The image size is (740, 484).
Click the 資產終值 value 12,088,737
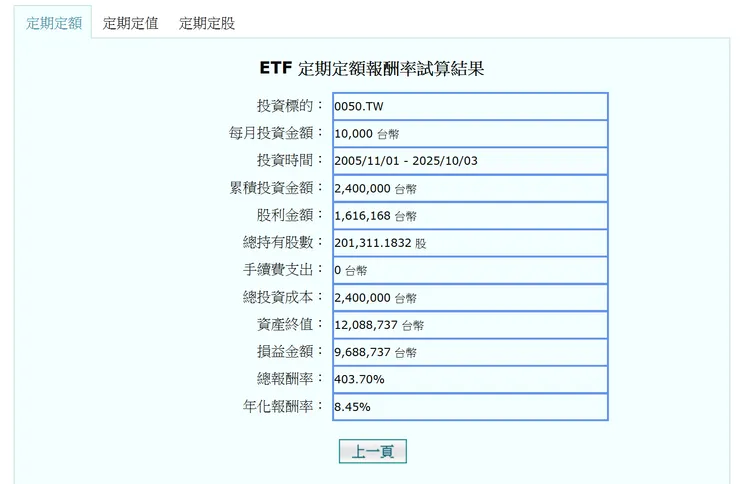pyautogui.click(x=470, y=325)
